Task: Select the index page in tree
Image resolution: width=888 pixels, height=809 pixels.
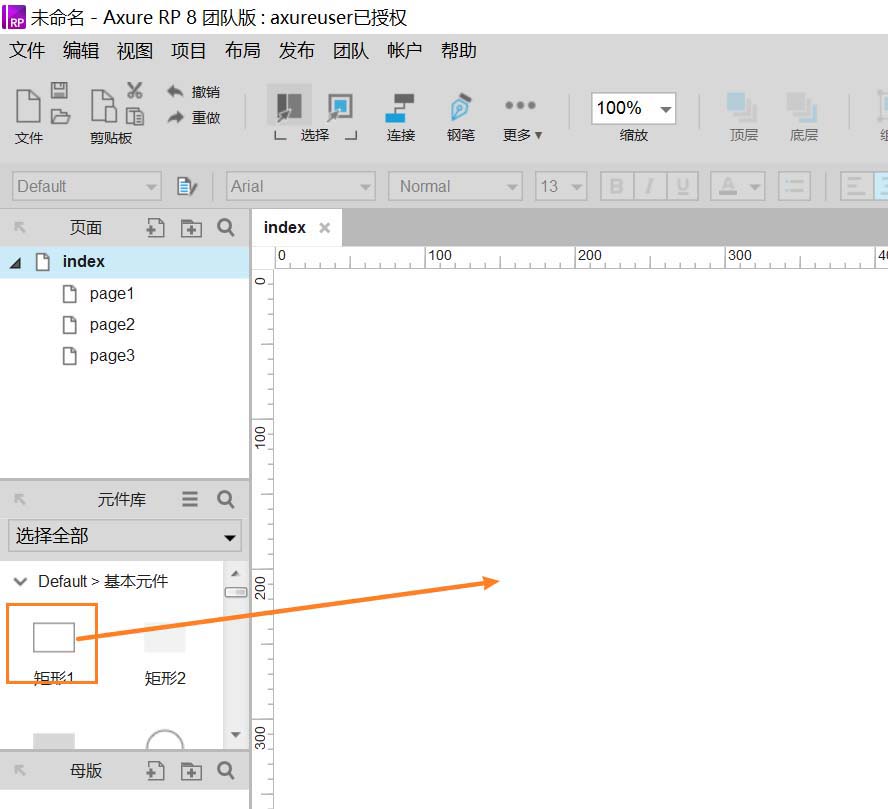Action: coord(125,262)
